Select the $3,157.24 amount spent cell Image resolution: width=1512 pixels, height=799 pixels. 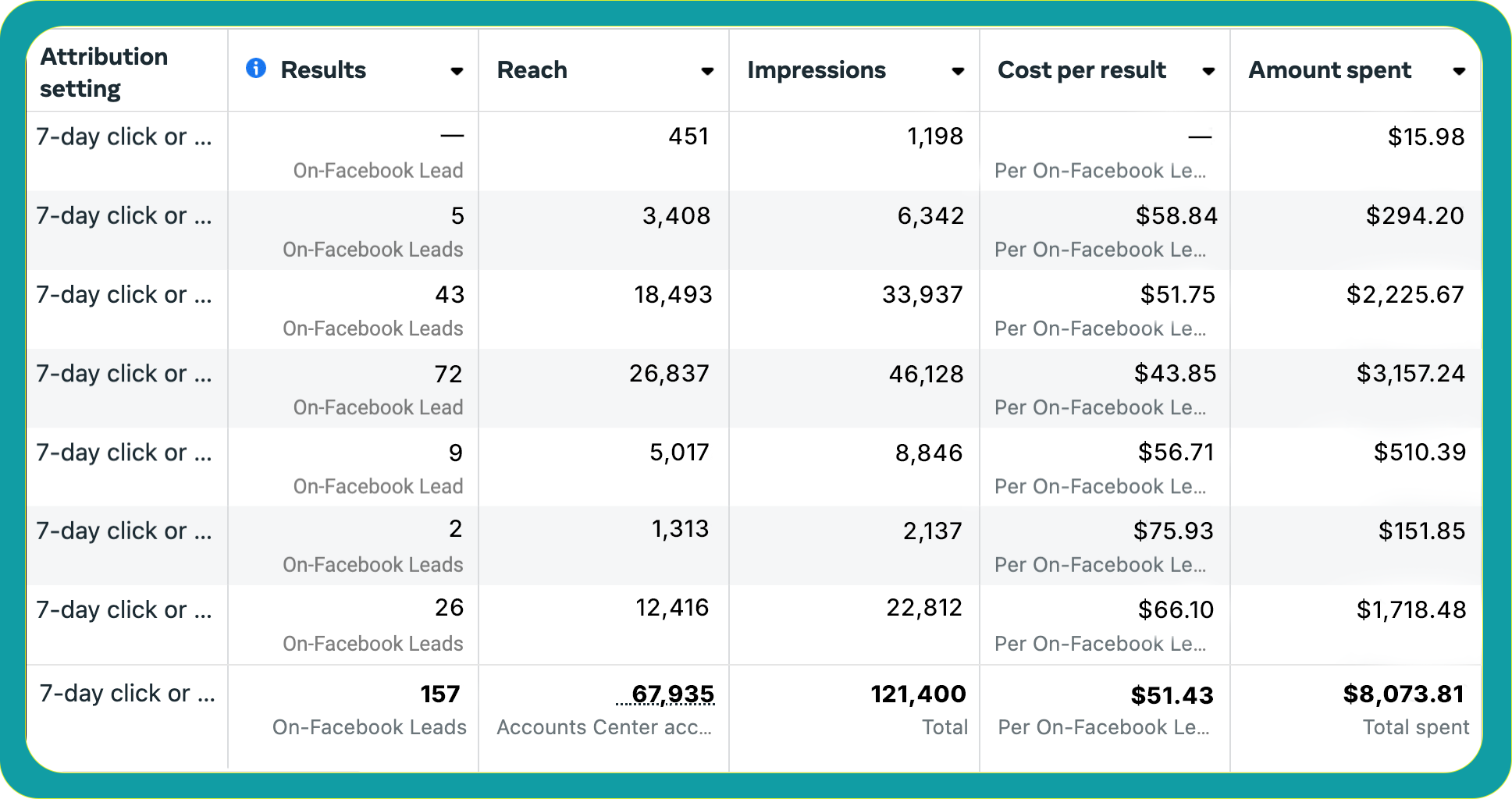(1410, 374)
